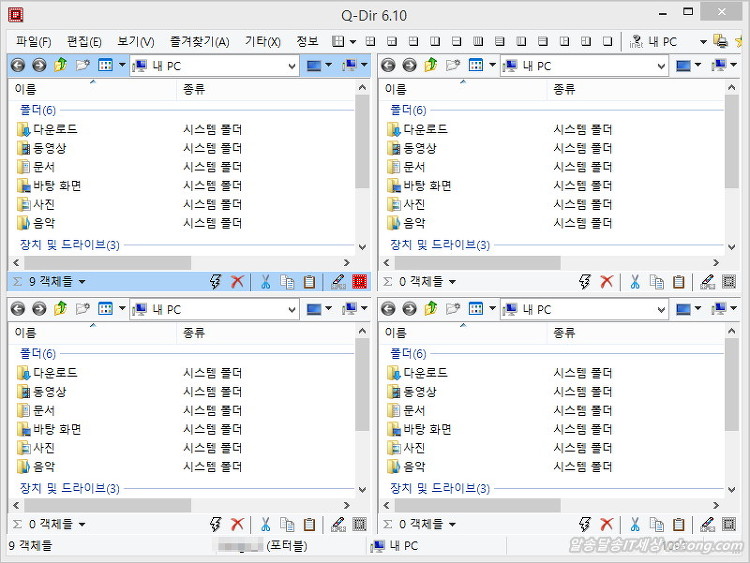This screenshot has width=750, height=563.
Task: Open the 파일(F) menu
Action: point(33,42)
